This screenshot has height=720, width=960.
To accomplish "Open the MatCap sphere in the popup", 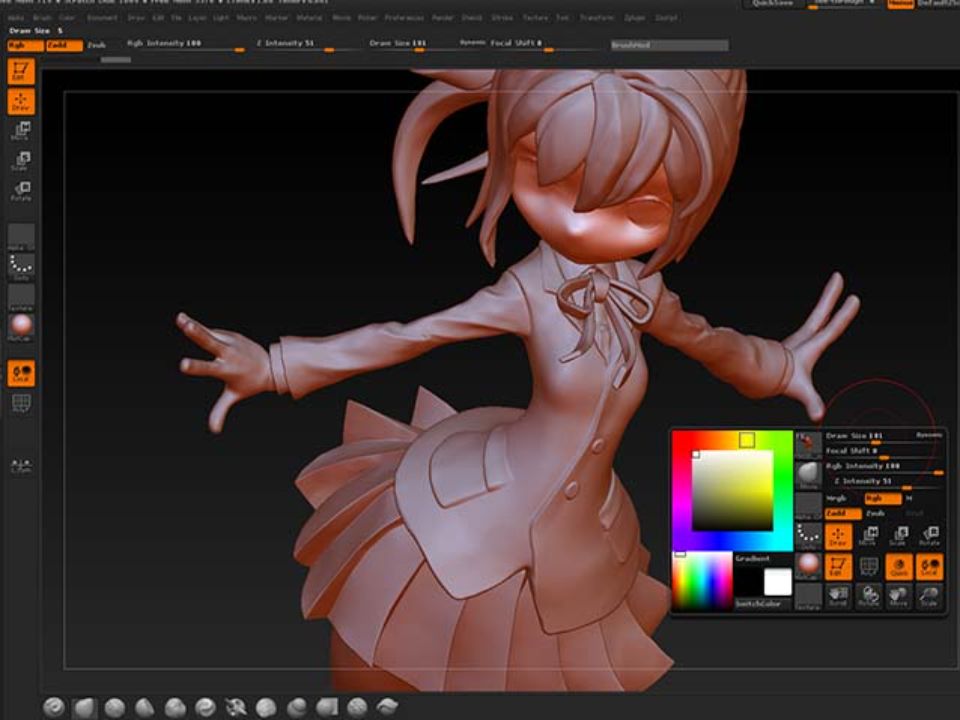I will pos(808,566).
